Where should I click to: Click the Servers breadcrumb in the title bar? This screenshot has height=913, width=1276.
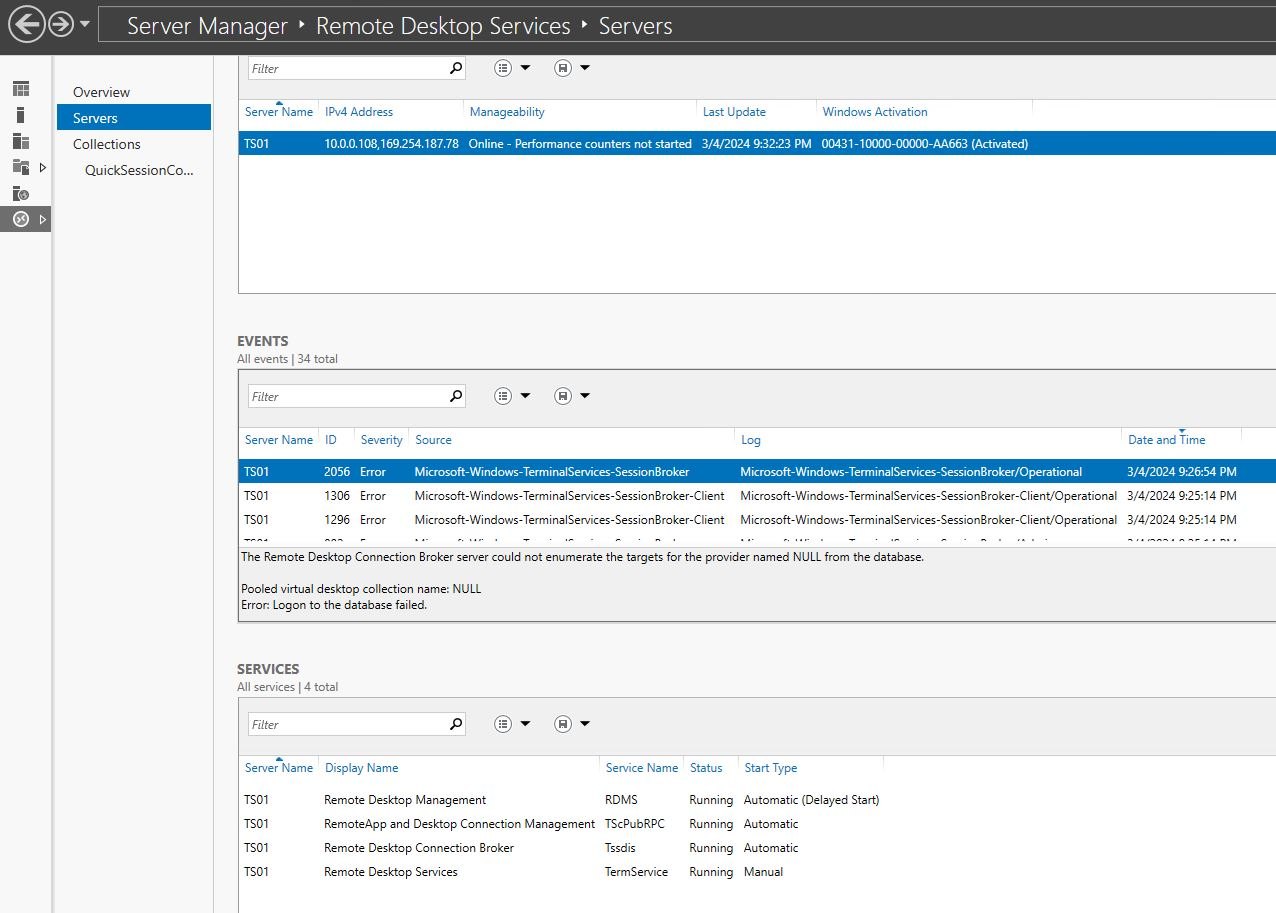(635, 25)
